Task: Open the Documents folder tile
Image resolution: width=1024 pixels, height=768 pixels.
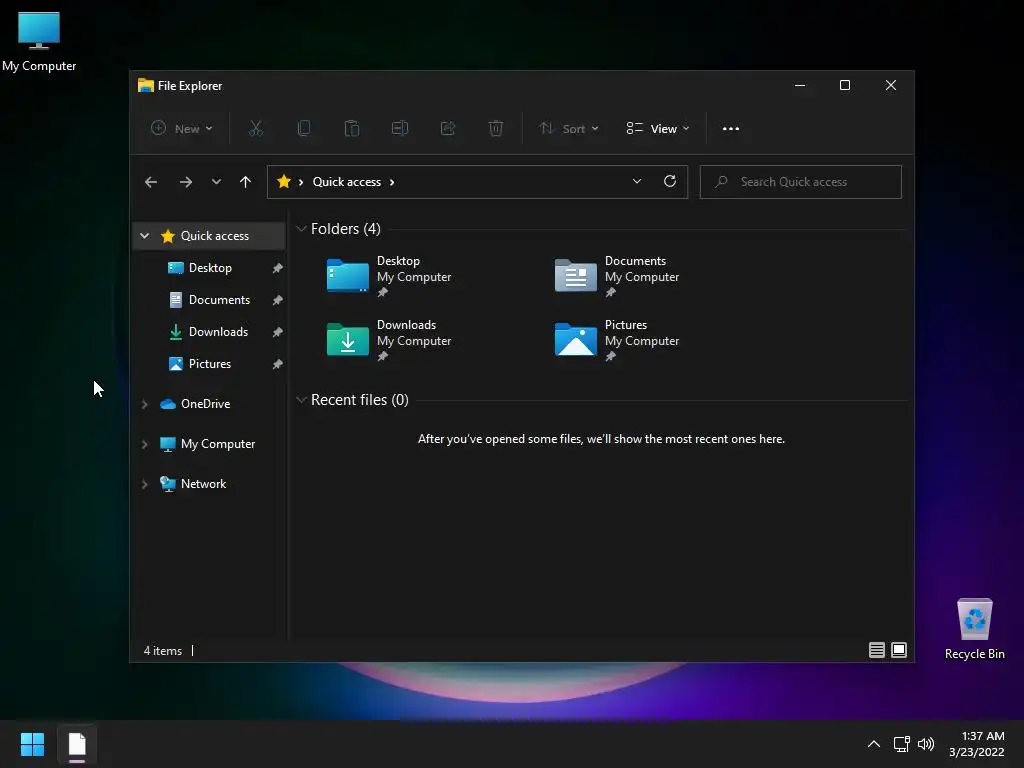Action: [617, 277]
